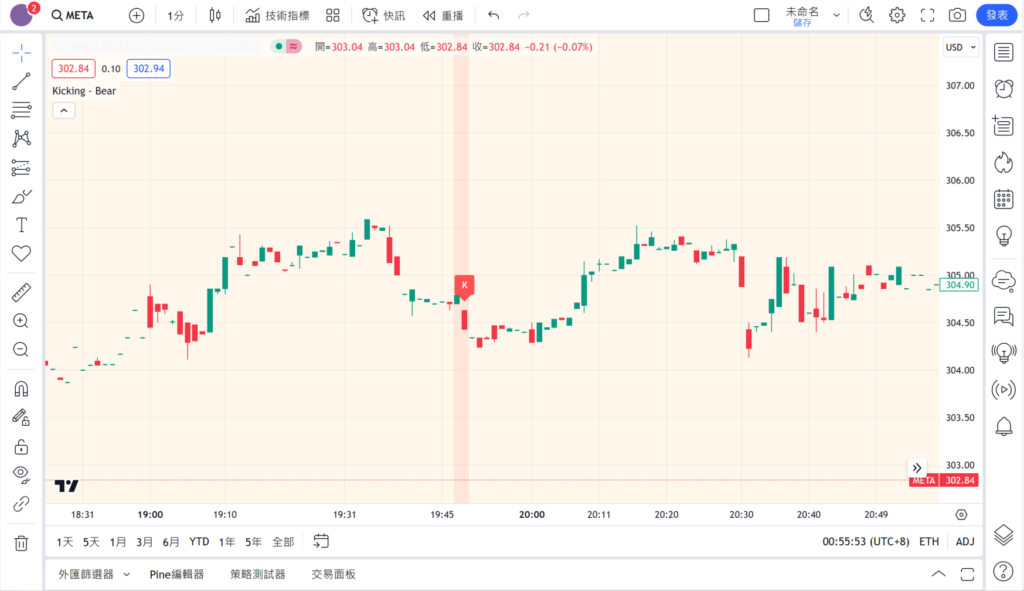Select the YTD time range
Screen dimensions: 1024x591
[199, 541]
